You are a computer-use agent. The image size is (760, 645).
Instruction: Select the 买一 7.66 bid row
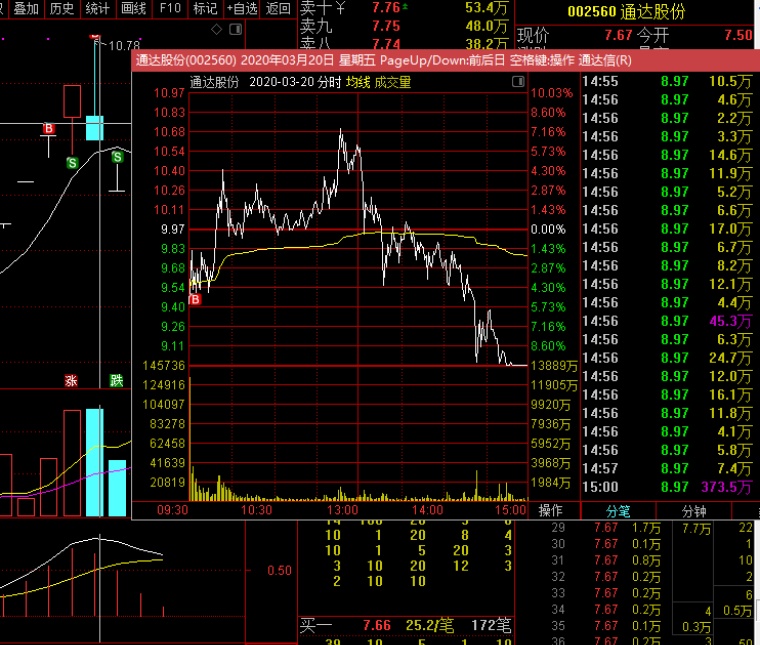click(x=405, y=626)
